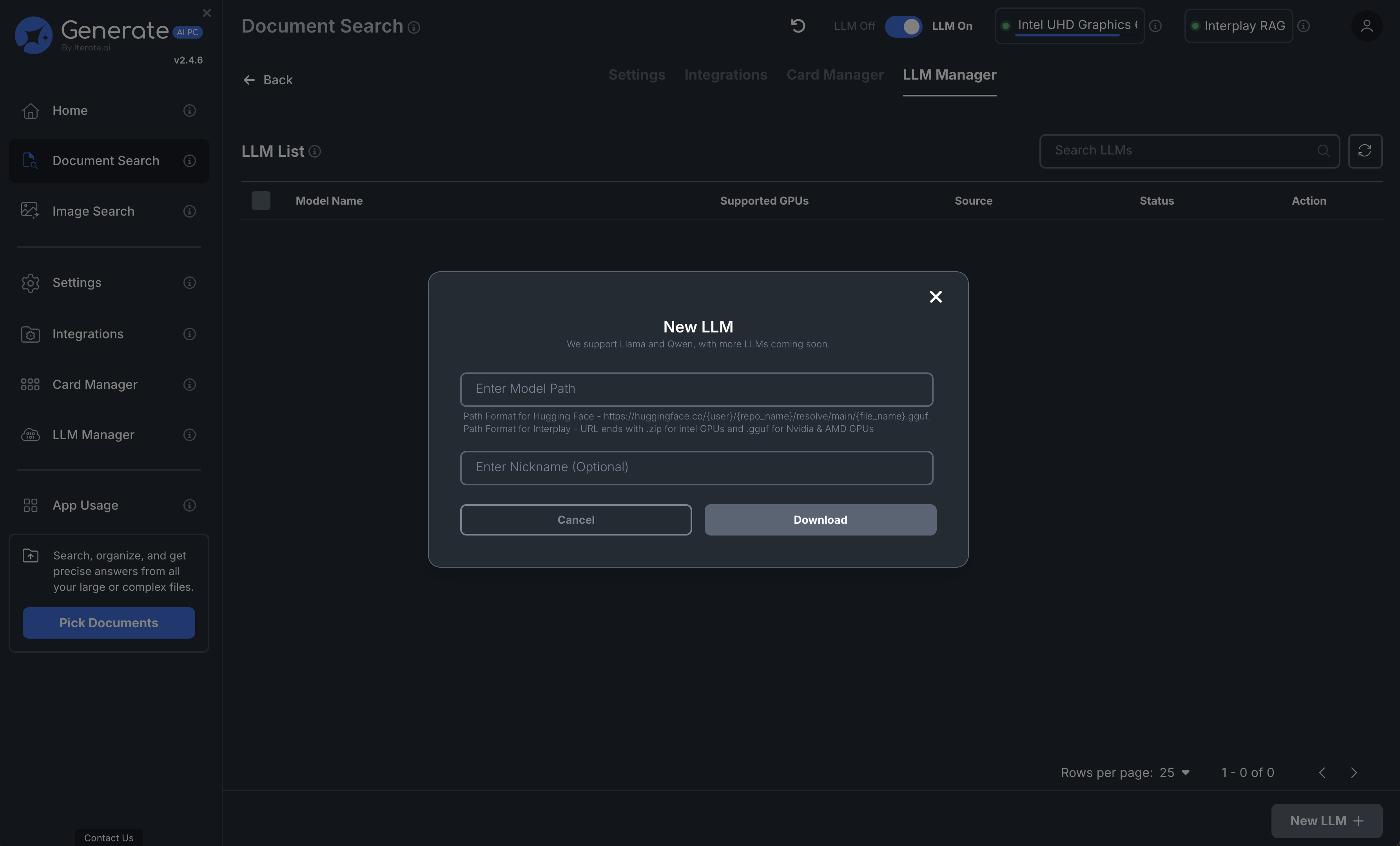Click the Model Name column header
Image resolution: width=1400 pixels, height=846 pixels.
pyautogui.click(x=329, y=201)
